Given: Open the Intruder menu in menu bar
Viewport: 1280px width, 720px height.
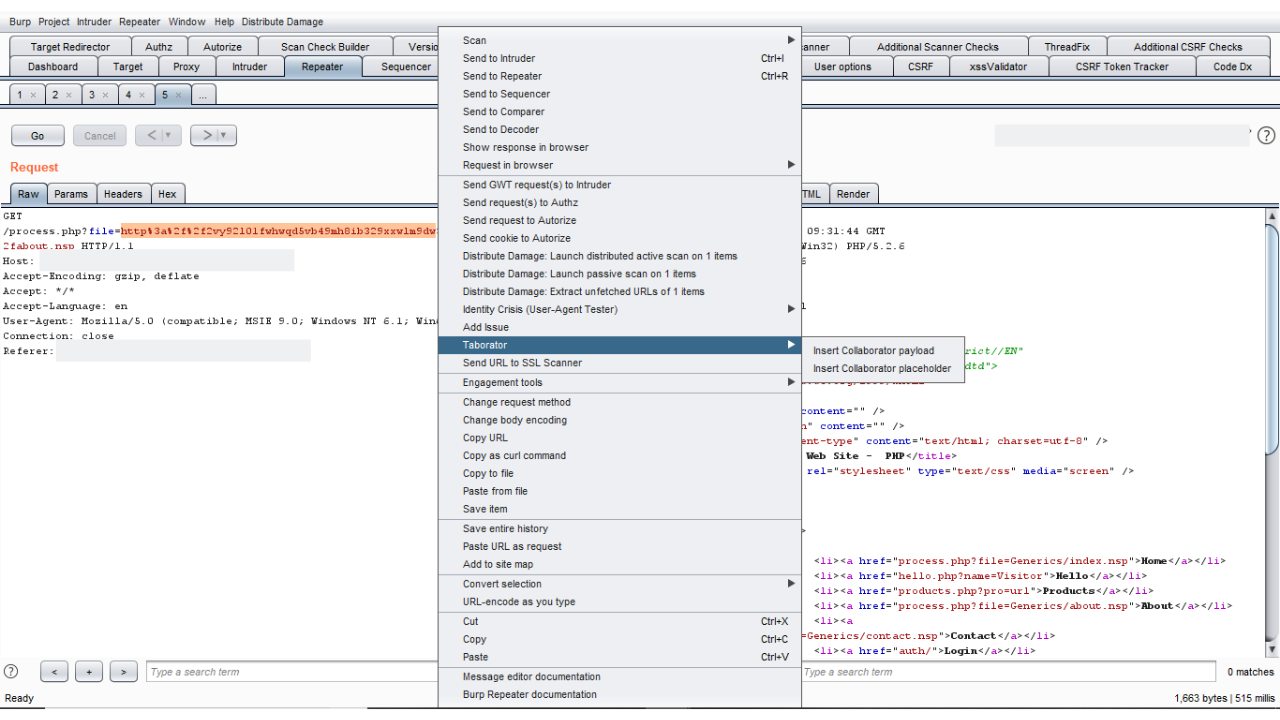Looking at the screenshot, I should coord(95,22).
